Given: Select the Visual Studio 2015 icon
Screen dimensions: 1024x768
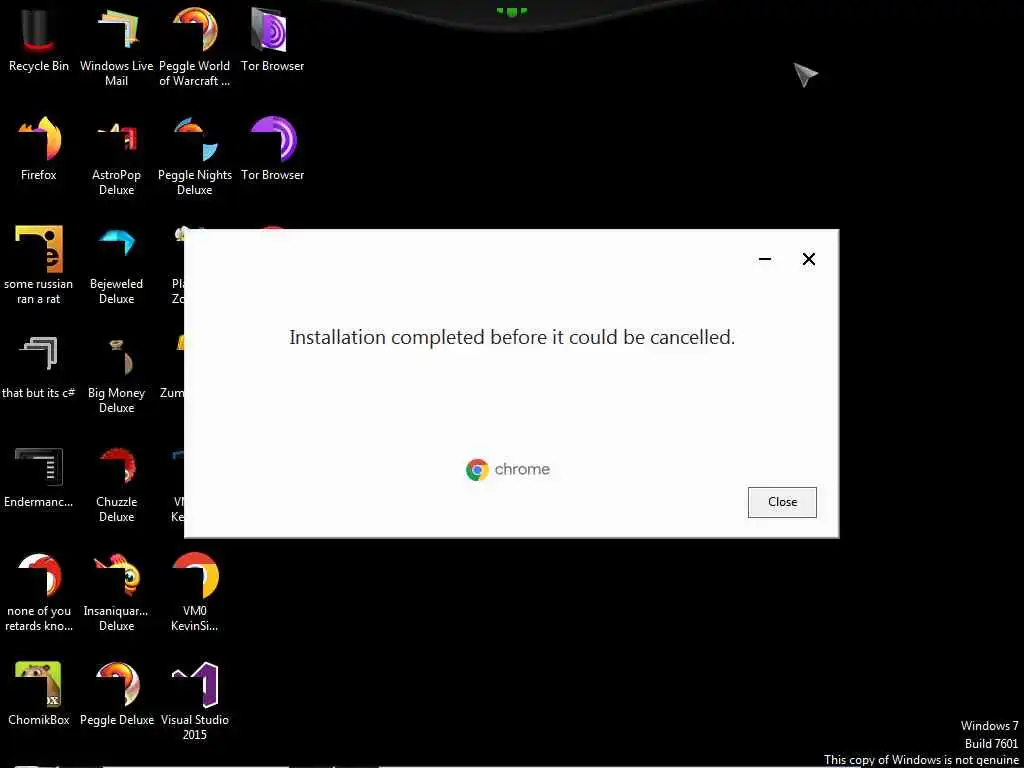Looking at the screenshot, I should (x=195, y=701).
